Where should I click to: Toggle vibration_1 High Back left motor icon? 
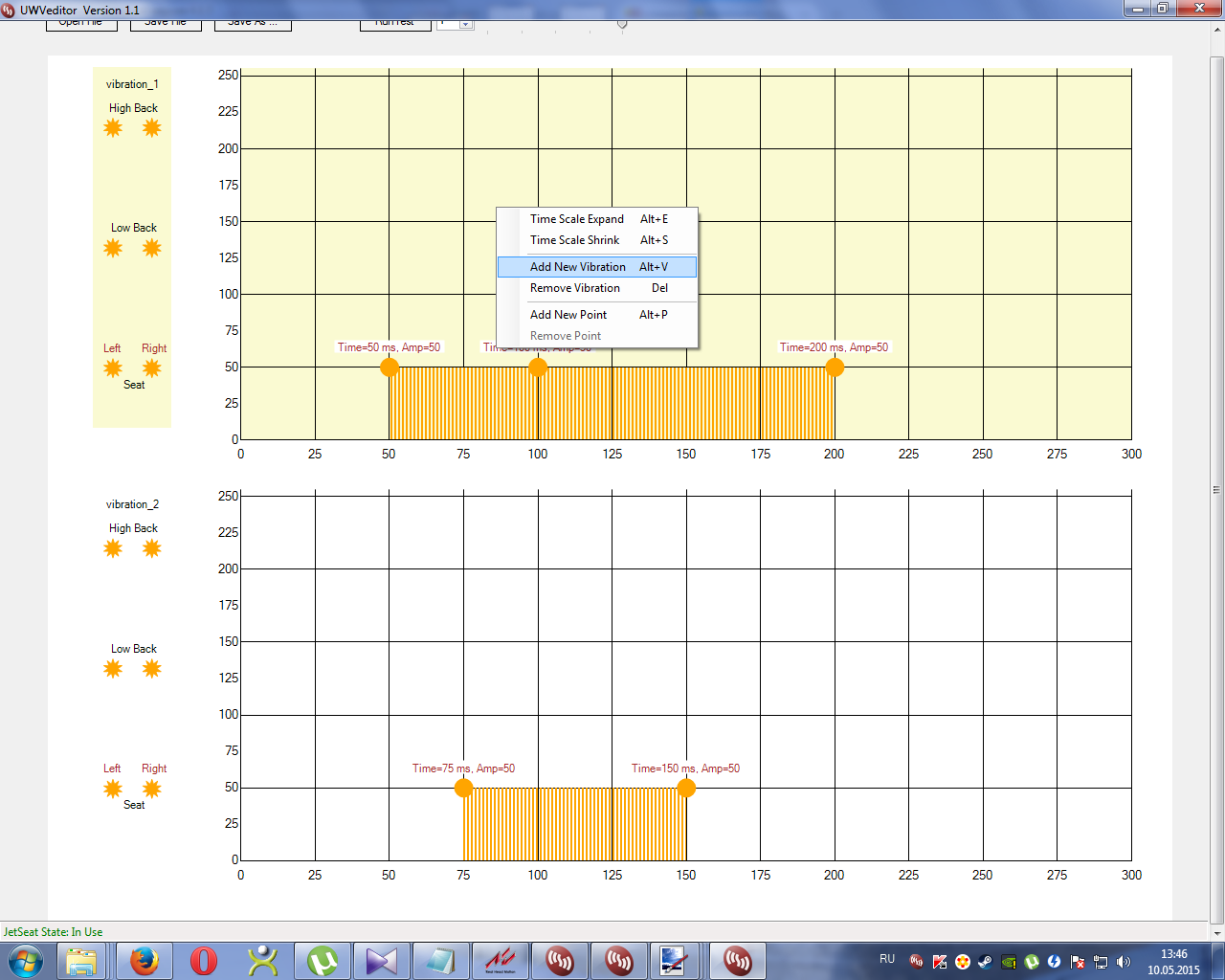click(x=113, y=128)
